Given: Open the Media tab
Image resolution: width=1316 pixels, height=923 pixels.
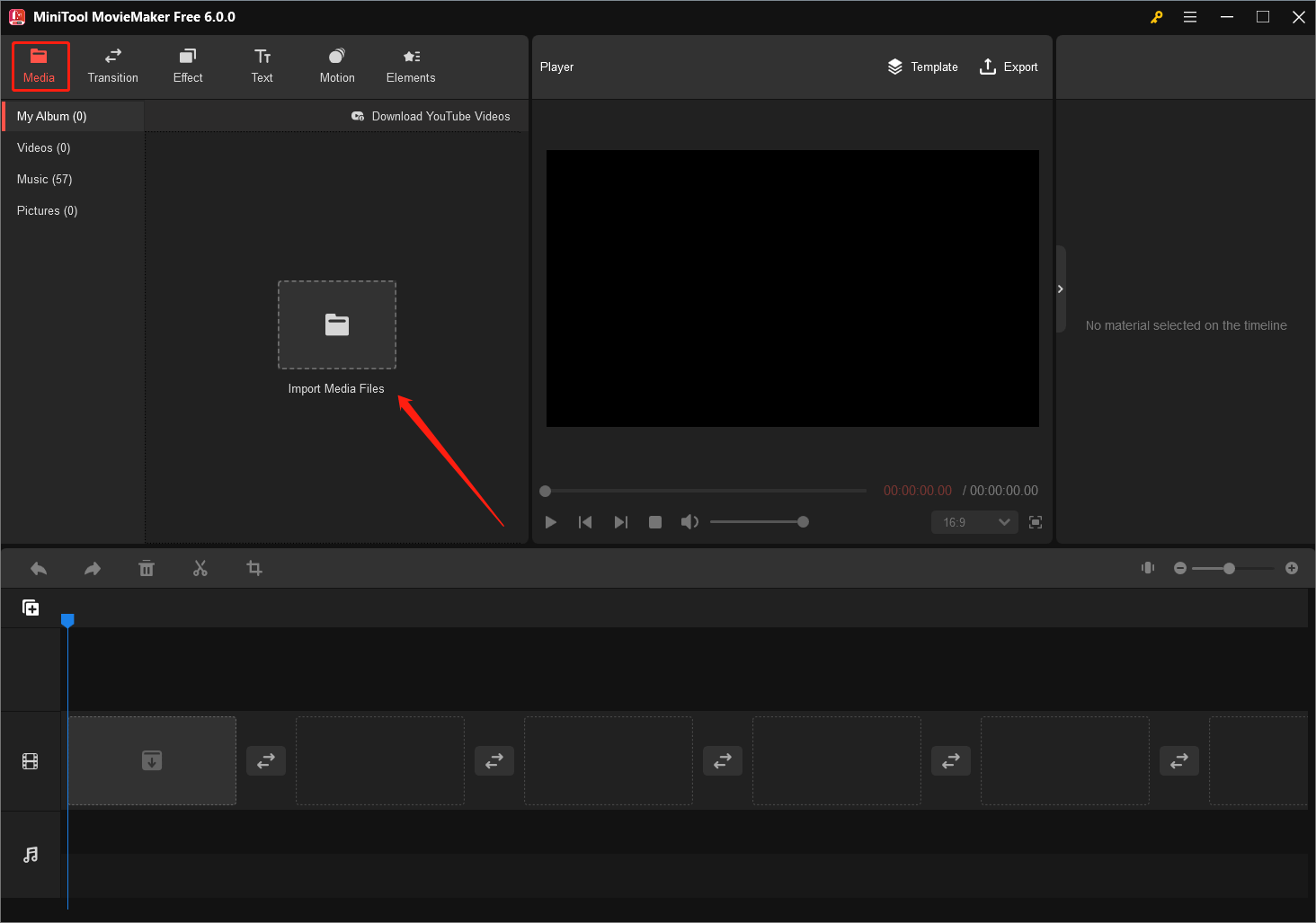Looking at the screenshot, I should click(x=40, y=67).
